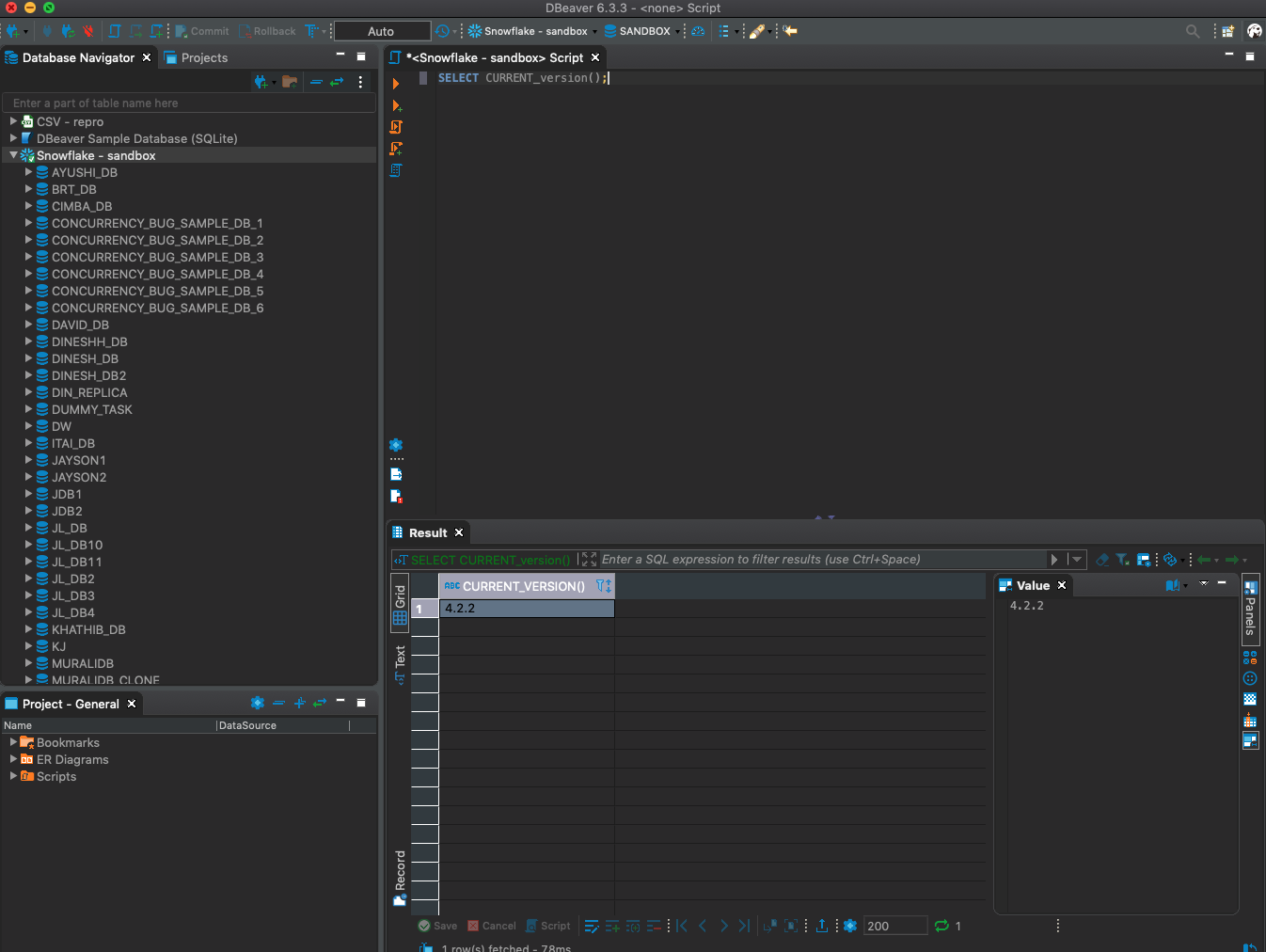Open the database dashboard icon in toolbar
Viewport: 1266px width, 952px height.
click(x=698, y=31)
